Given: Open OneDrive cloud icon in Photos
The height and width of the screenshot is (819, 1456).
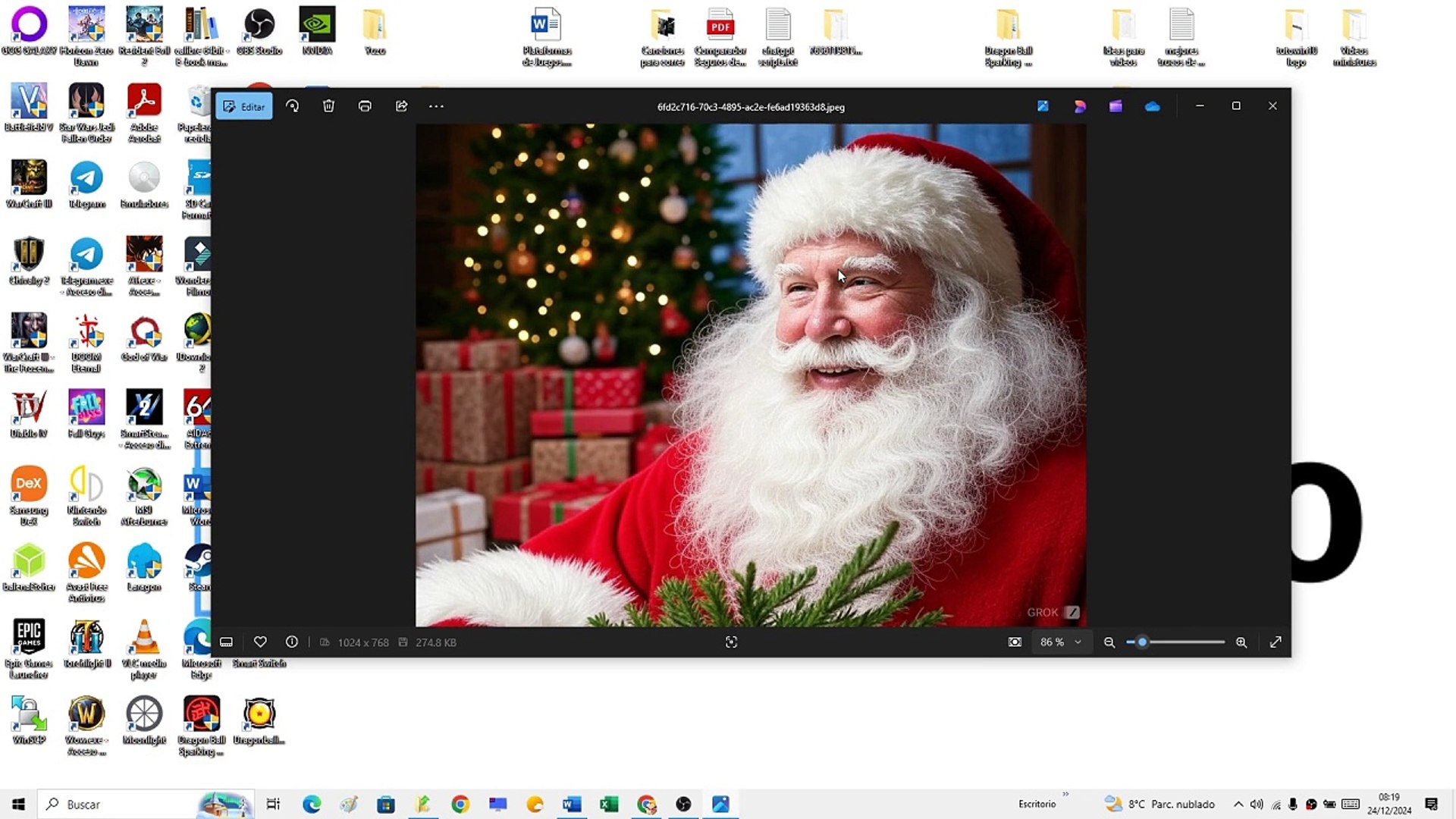Looking at the screenshot, I should pyautogui.click(x=1152, y=106).
